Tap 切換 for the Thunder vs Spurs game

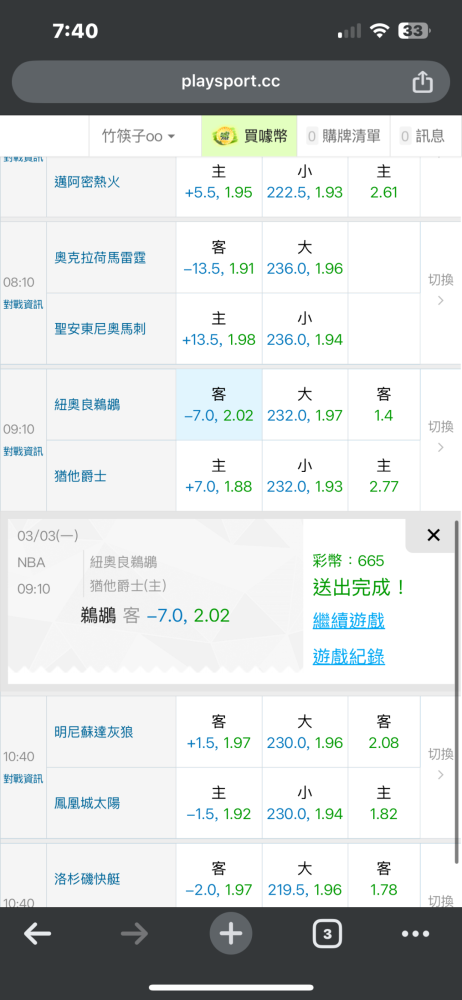pos(440,290)
